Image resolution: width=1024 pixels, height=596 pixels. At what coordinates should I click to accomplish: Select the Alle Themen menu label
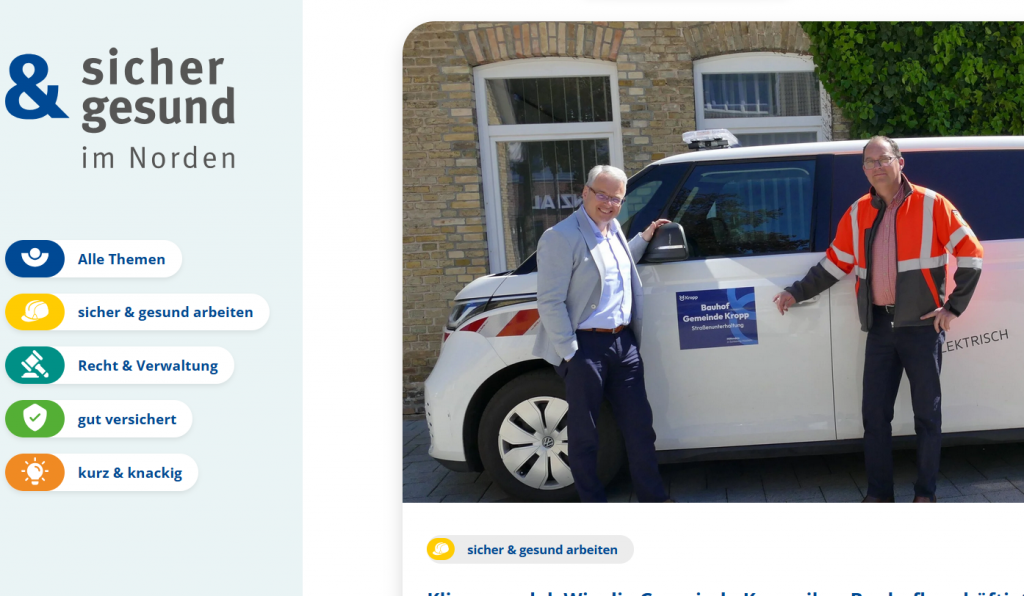(x=121, y=259)
